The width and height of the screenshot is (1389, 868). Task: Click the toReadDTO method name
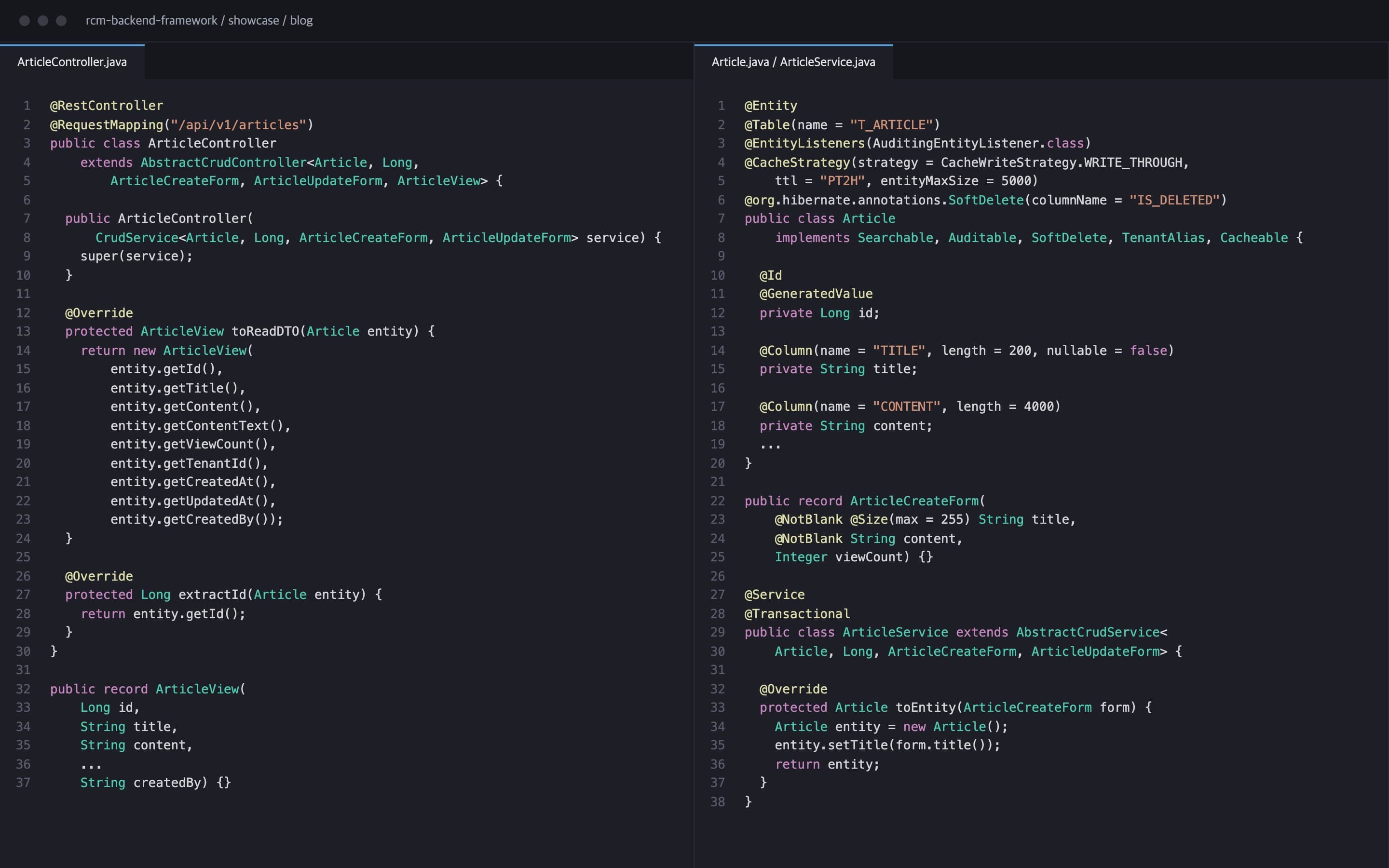tap(265, 331)
